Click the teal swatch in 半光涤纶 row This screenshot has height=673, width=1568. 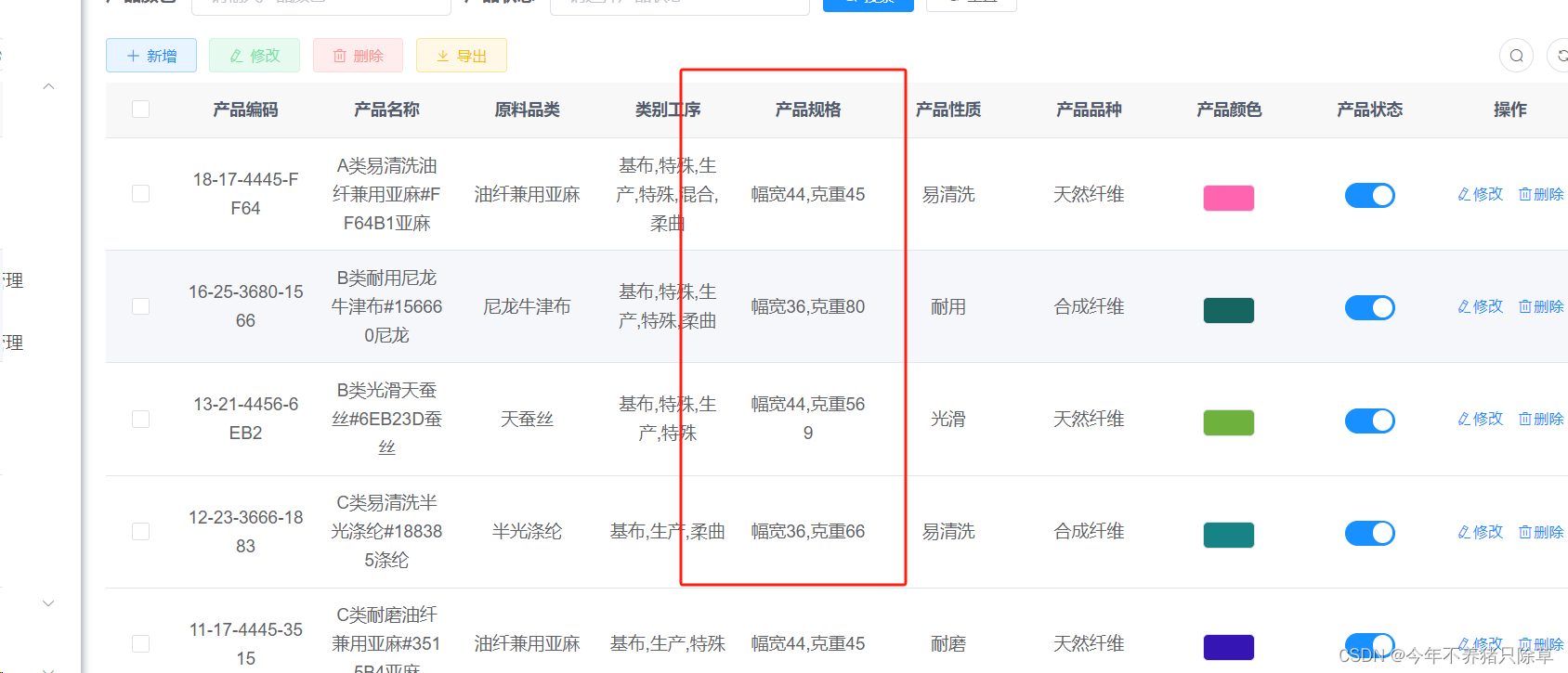(x=1229, y=535)
